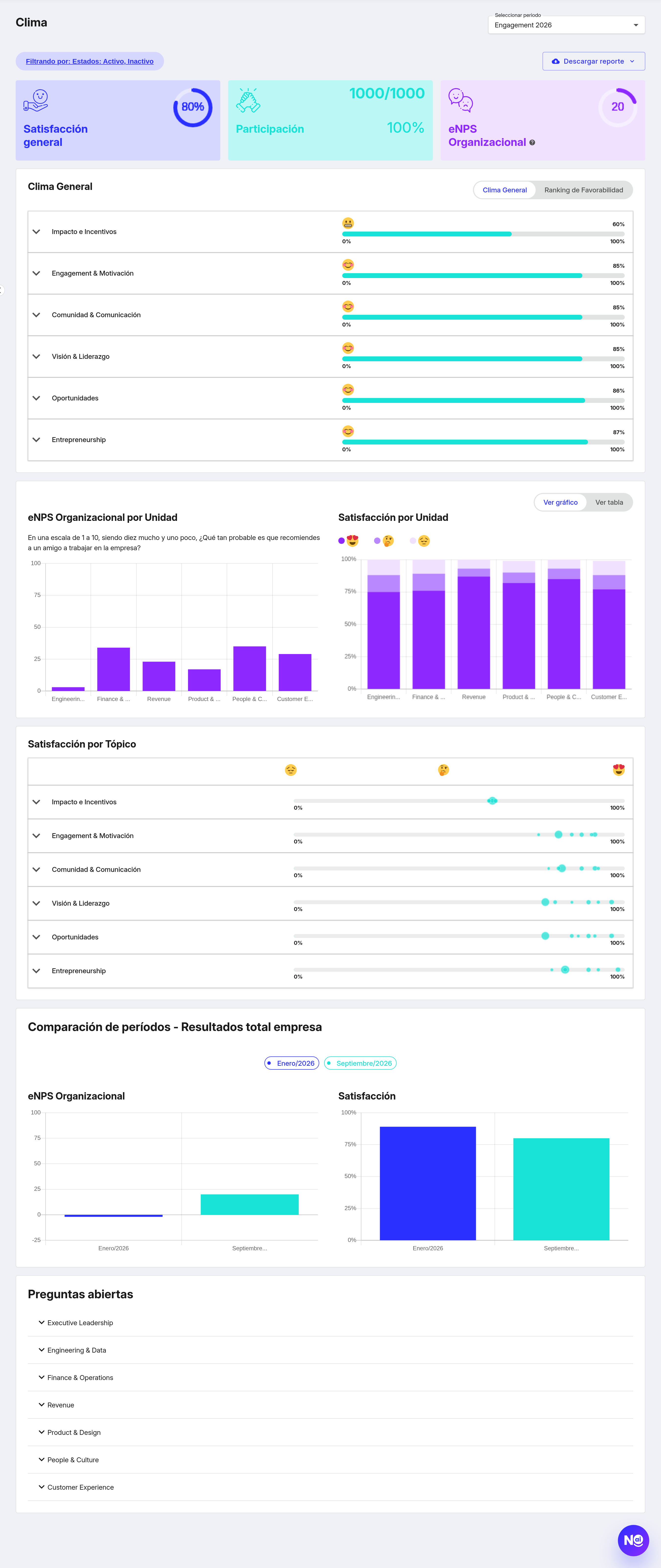
Task: Click the large dot on Oportunidades topic slider
Action: point(545,936)
